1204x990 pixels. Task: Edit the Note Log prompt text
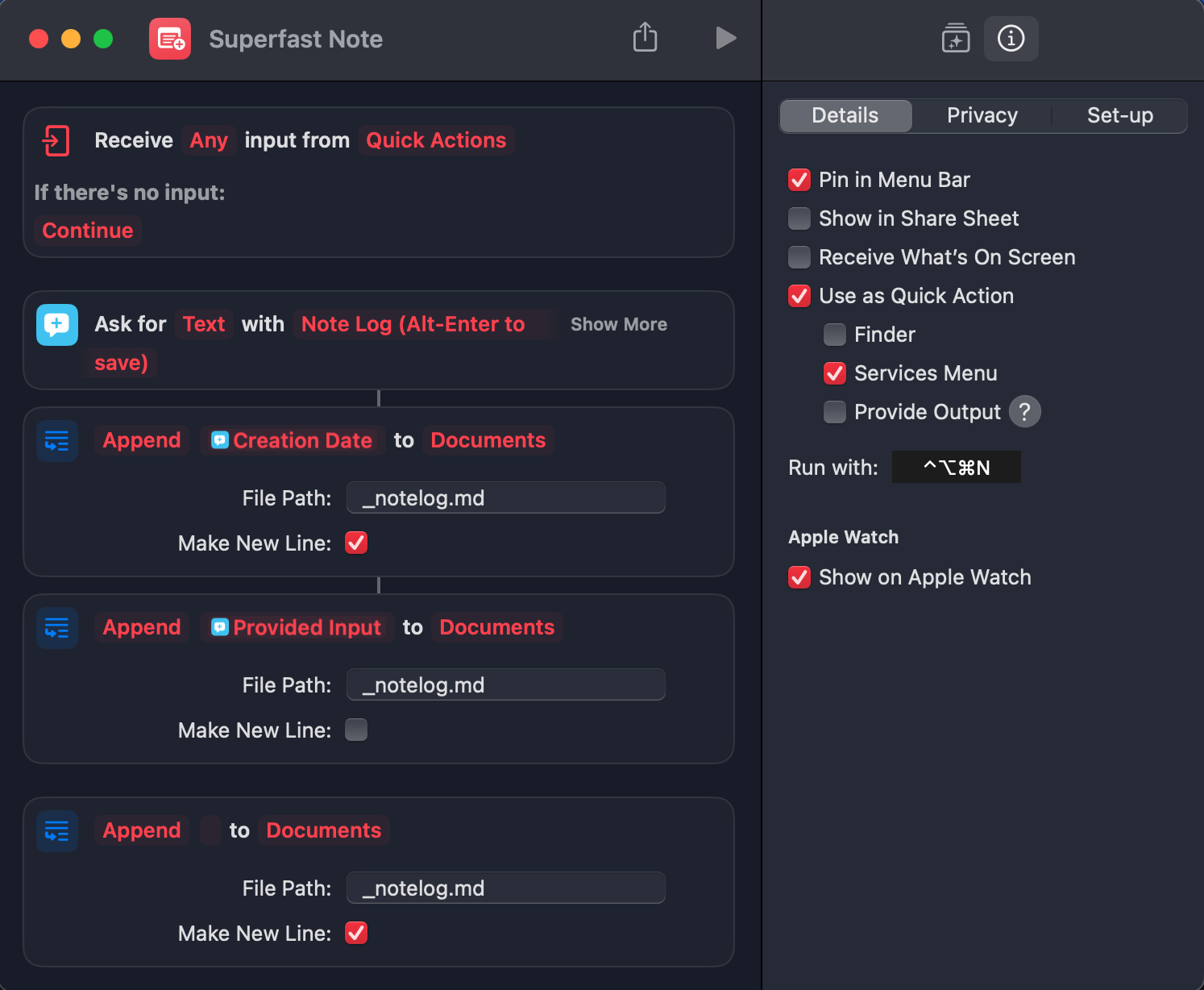point(413,324)
